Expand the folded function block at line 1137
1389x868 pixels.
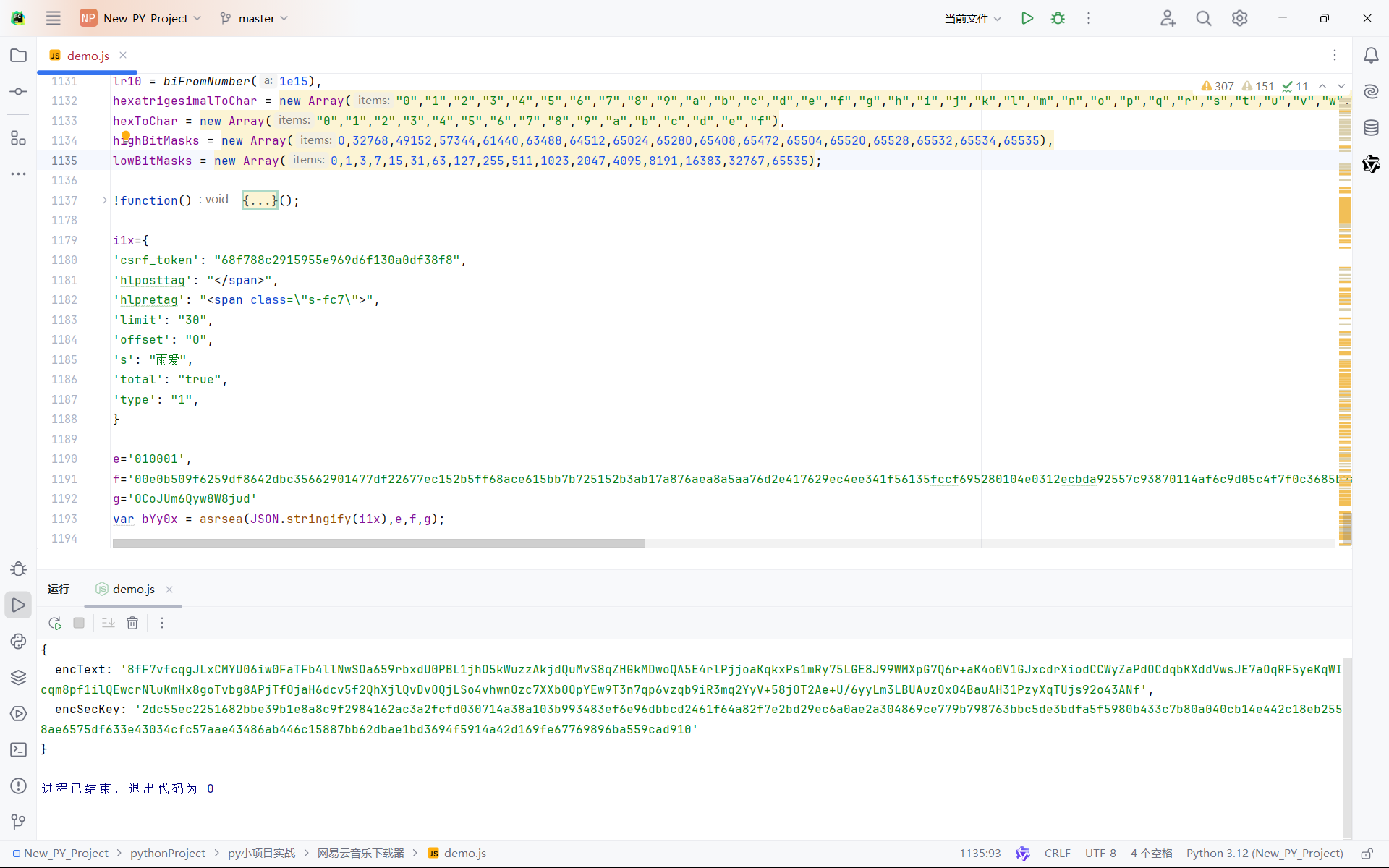click(104, 200)
